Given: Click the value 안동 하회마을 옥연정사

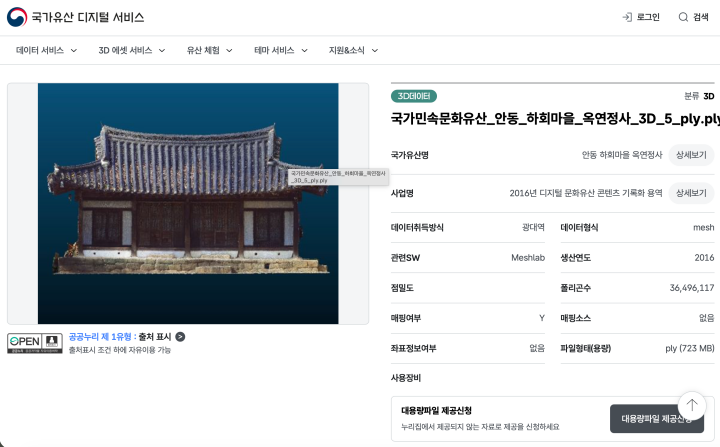Looking at the screenshot, I should (x=622, y=155).
